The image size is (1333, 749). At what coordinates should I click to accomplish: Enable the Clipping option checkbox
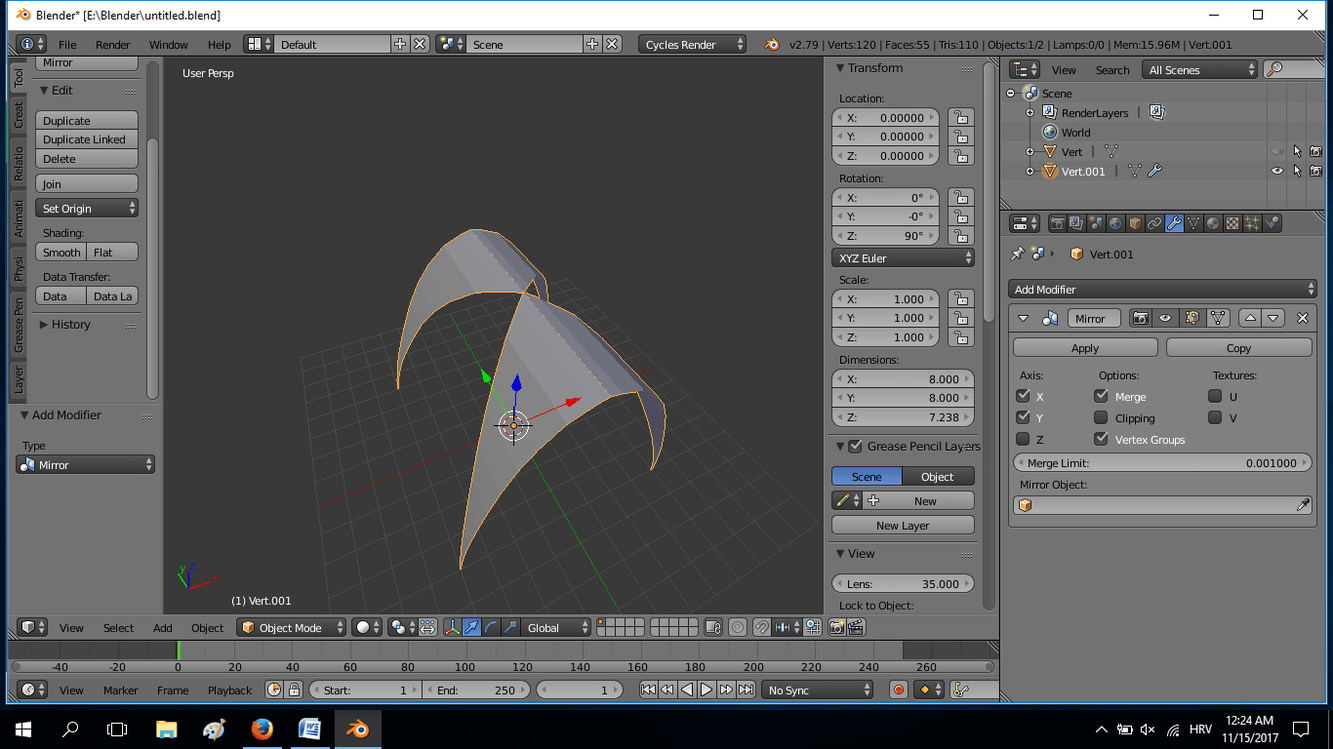click(1101, 418)
